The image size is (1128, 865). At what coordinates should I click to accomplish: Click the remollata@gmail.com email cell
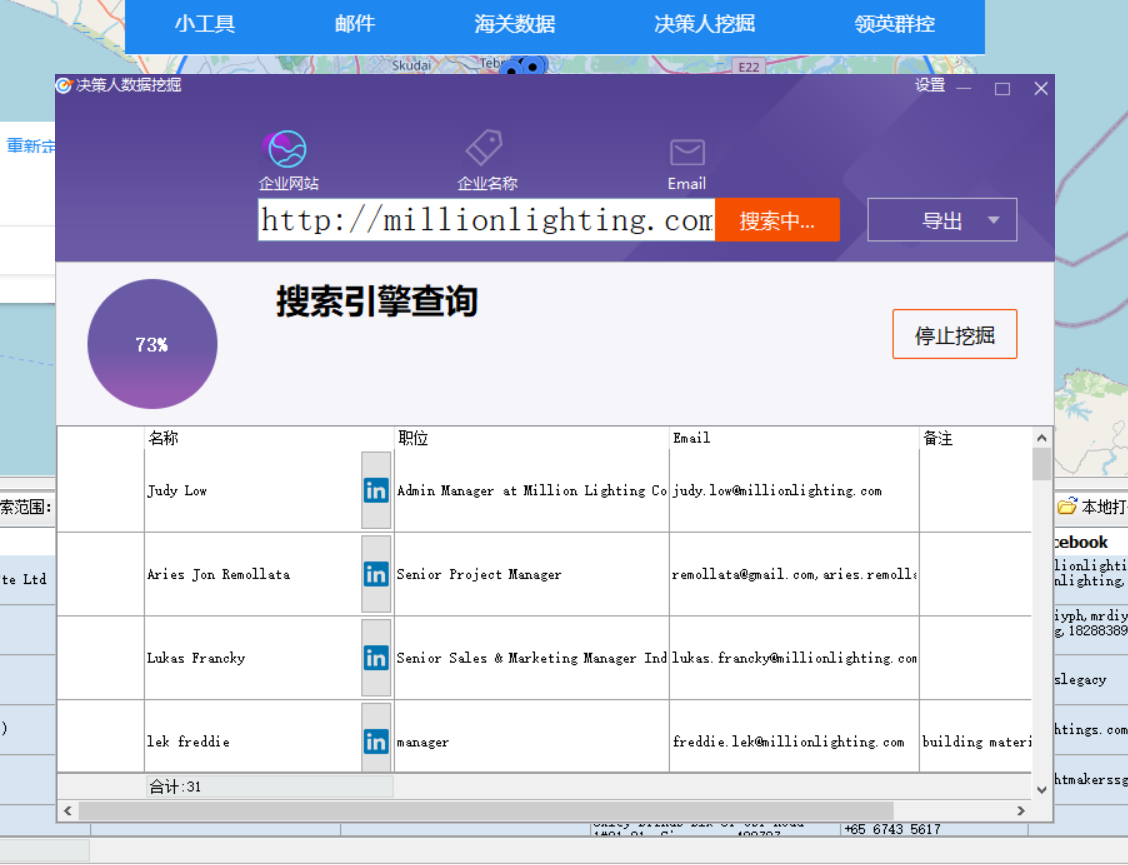(794, 574)
